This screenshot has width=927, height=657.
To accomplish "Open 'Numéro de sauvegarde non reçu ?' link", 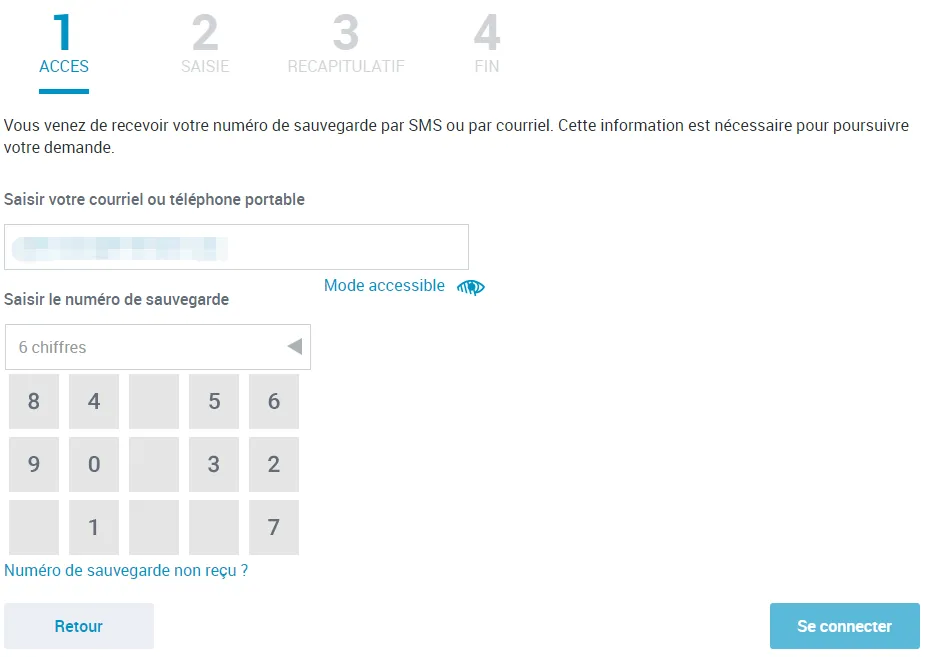I will coord(126,571).
